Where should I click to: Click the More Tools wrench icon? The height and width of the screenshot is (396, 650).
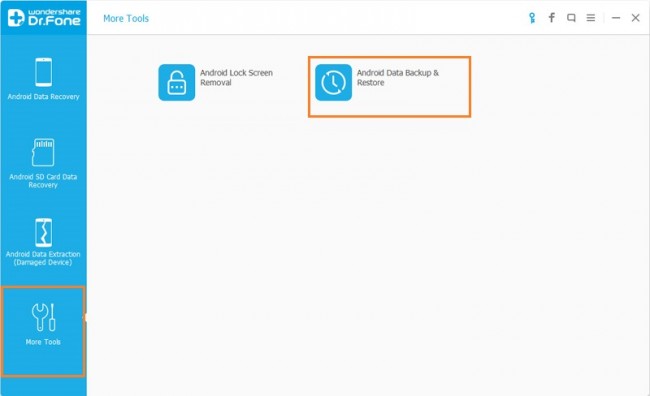pyautogui.click(x=44, y=317)
